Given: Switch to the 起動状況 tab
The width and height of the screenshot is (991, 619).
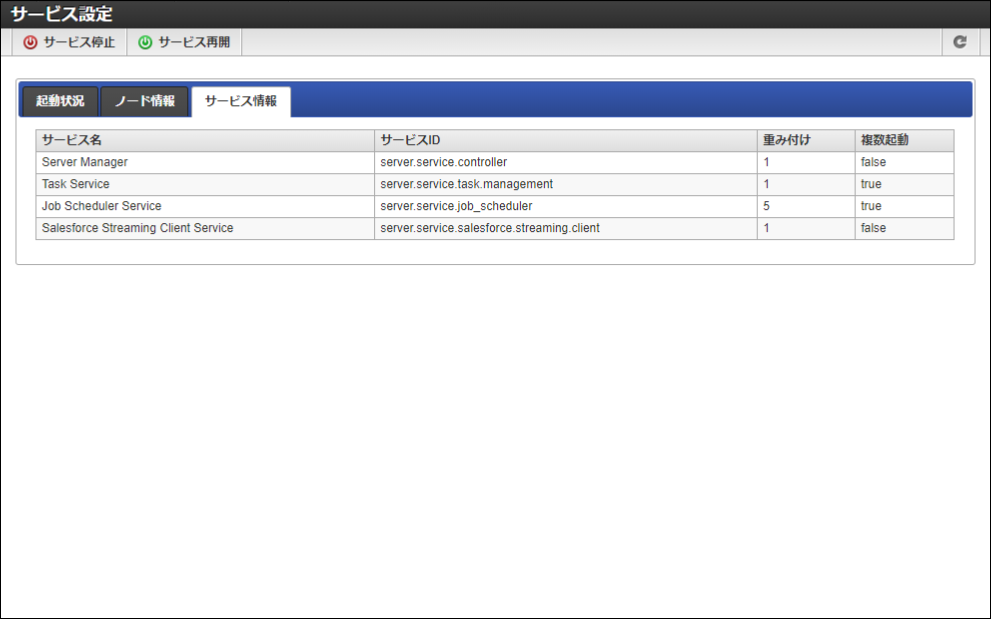Looking at the screenshot, I should [60, 101].
